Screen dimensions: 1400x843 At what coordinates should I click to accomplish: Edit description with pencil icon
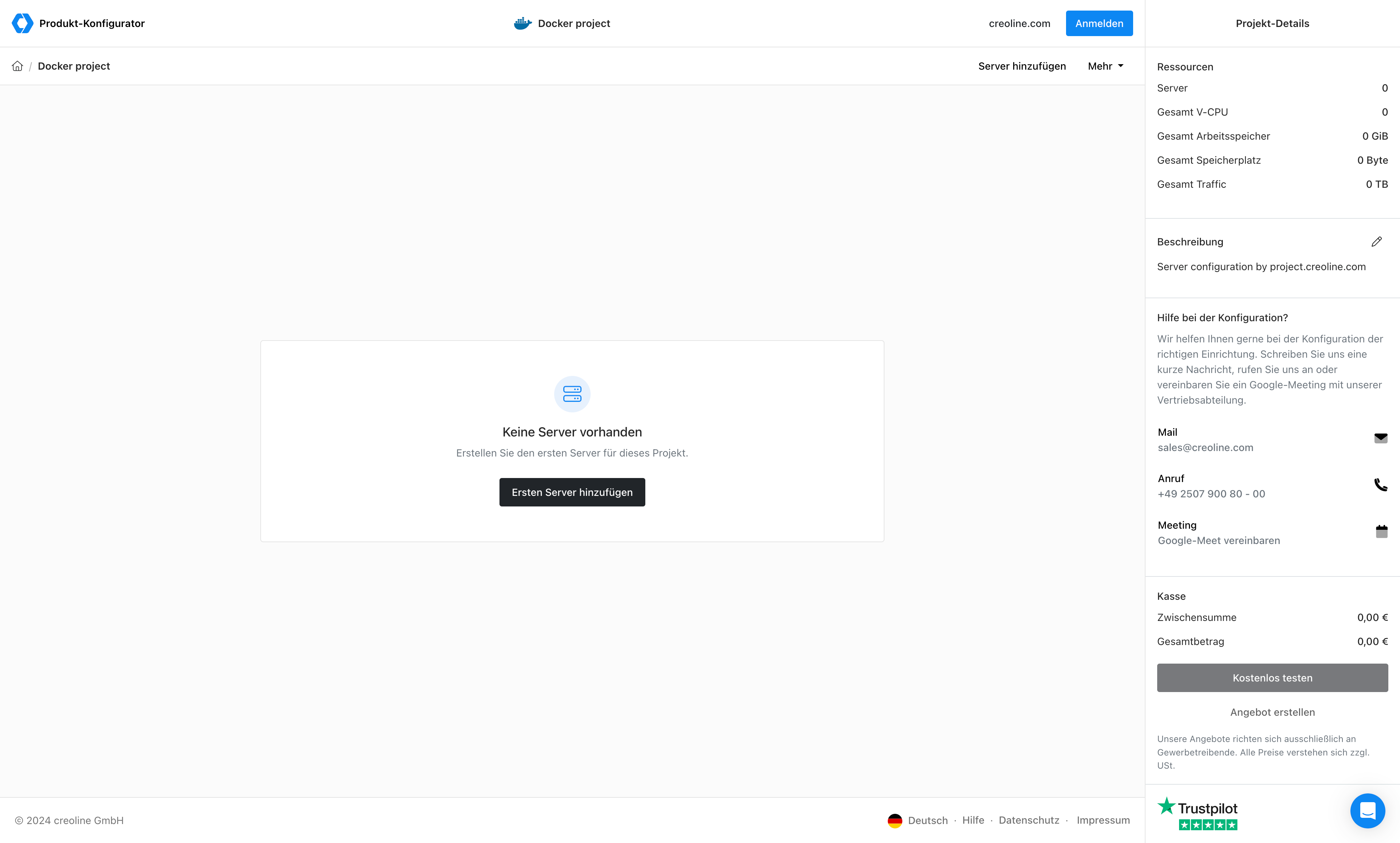click(1376, 242)
